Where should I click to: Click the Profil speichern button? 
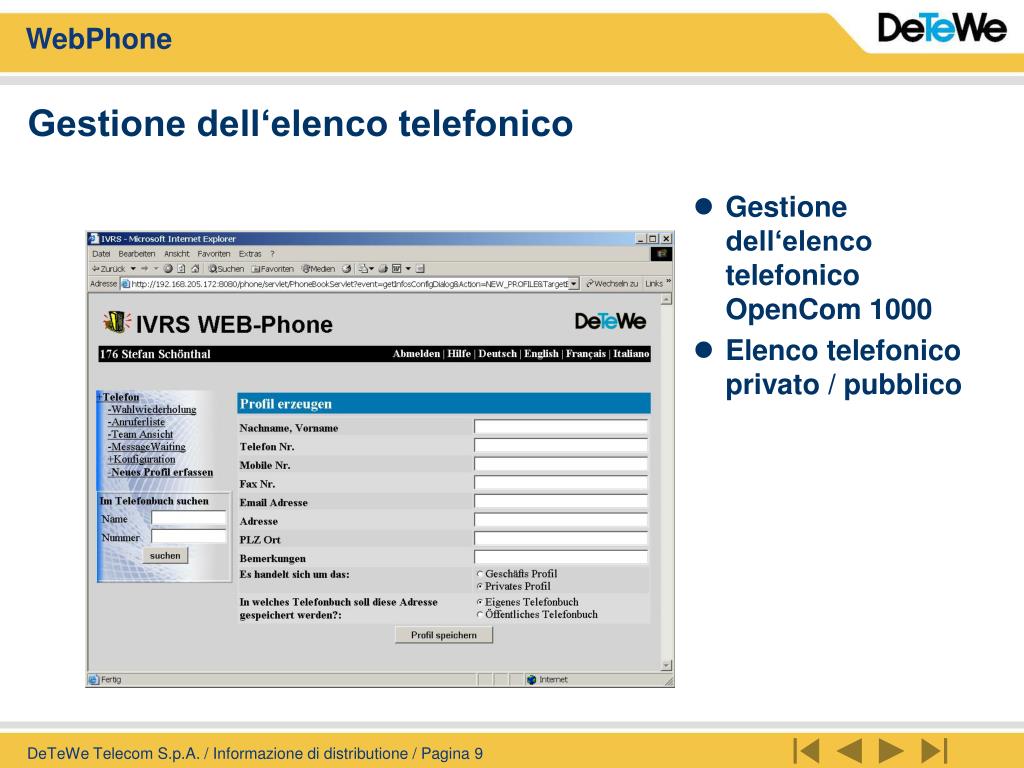click(444, 635)
